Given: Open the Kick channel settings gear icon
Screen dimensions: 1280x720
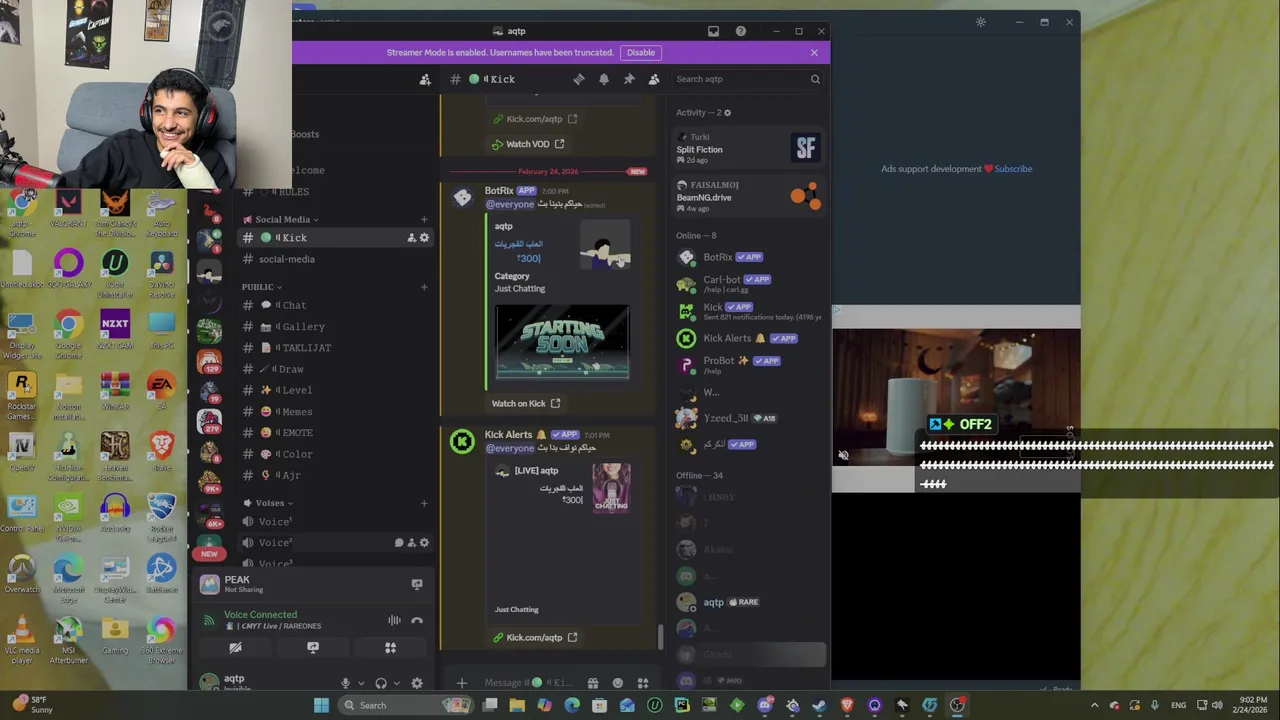Looking at the screenshot, I should [x=424, y=238].
